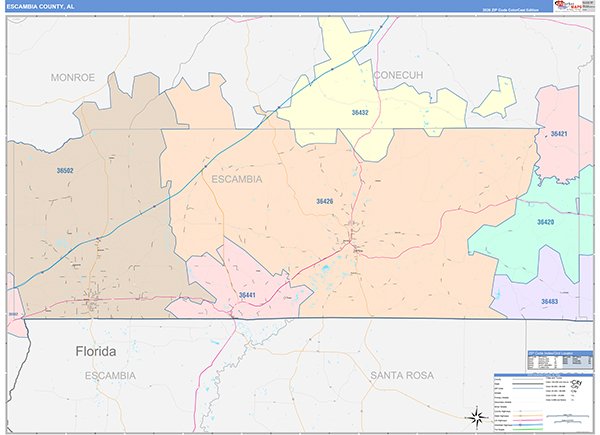Select ZIP code label 36441
This screenshot has height=435, width=600.
[x=247, y=295]
